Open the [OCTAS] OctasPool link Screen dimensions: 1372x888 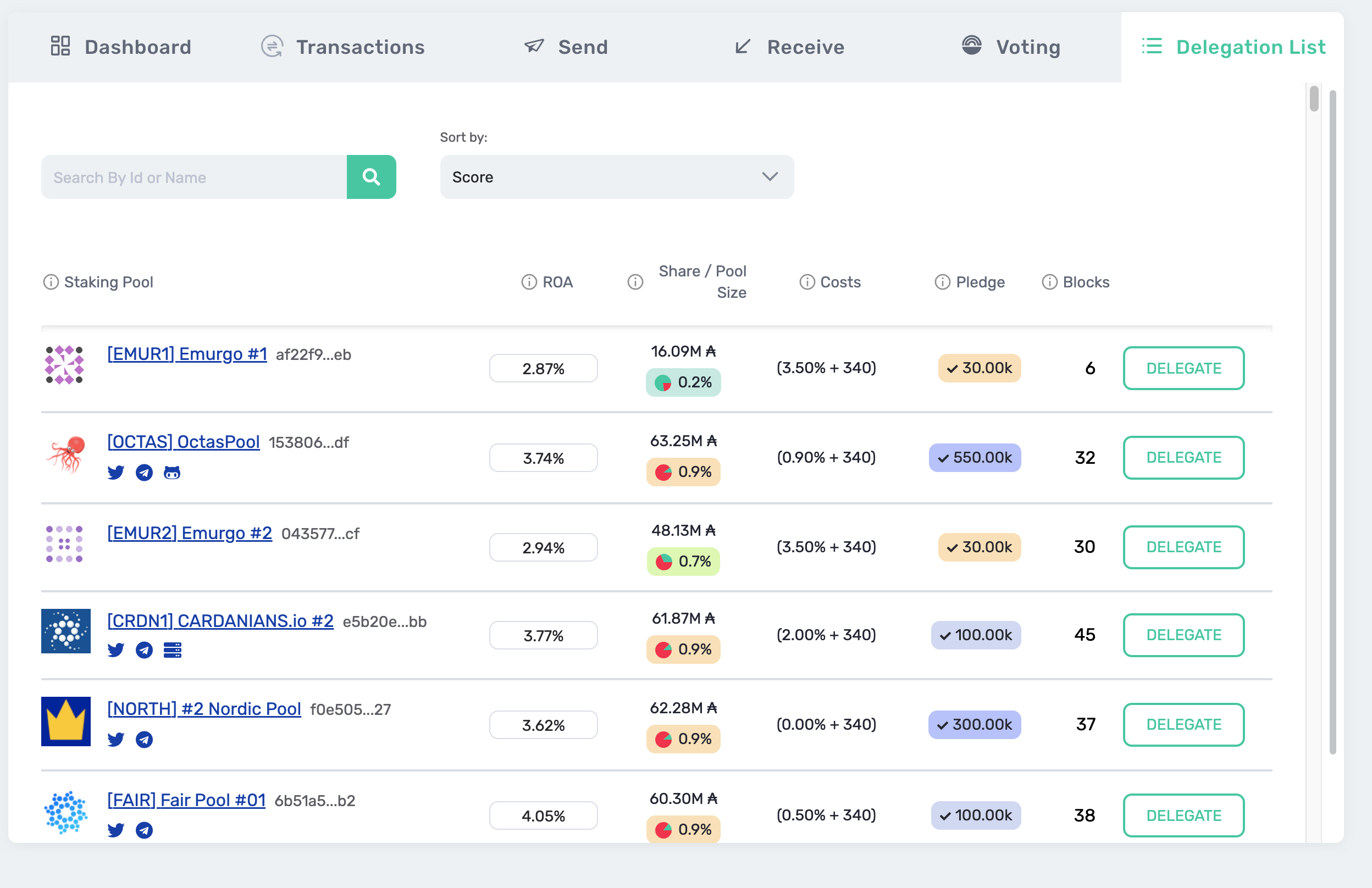pyautogui.click(x=183, y=442)
